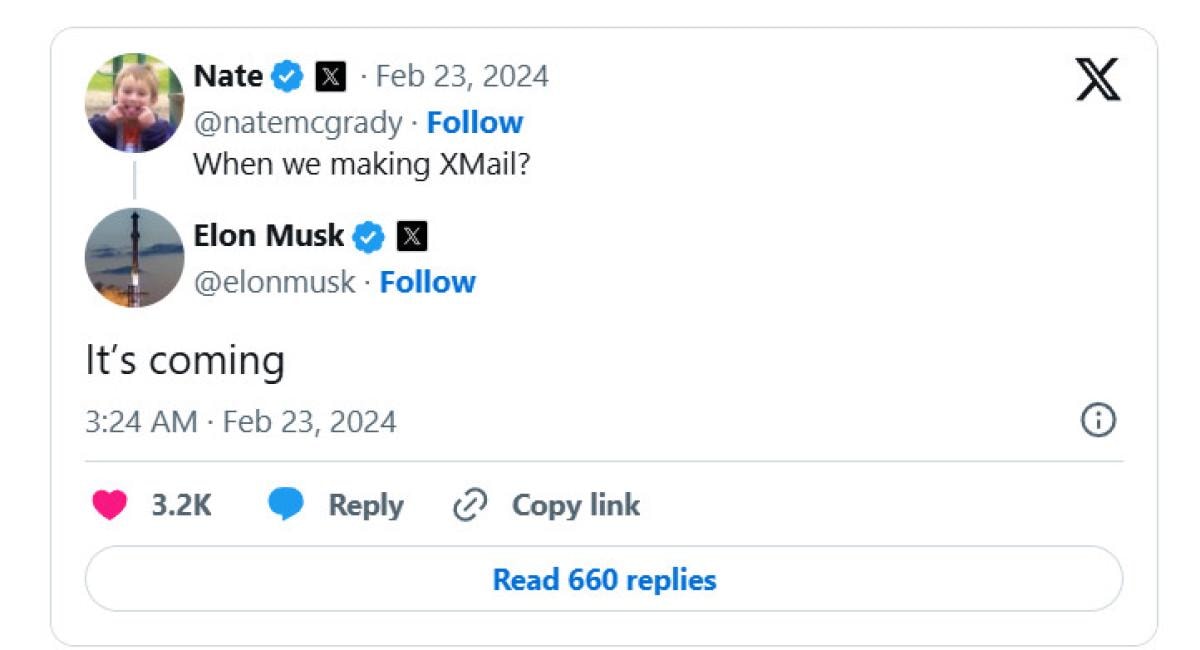Screen dimensions: 1200x650
Task: Click Nate's blue verified badge
Action: (x=289, y=76)
